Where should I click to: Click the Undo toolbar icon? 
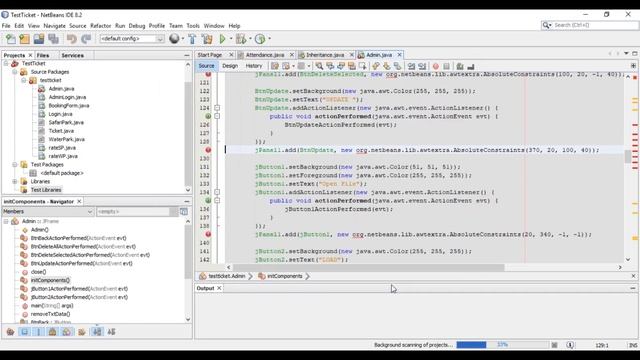(x=72, y=39)
